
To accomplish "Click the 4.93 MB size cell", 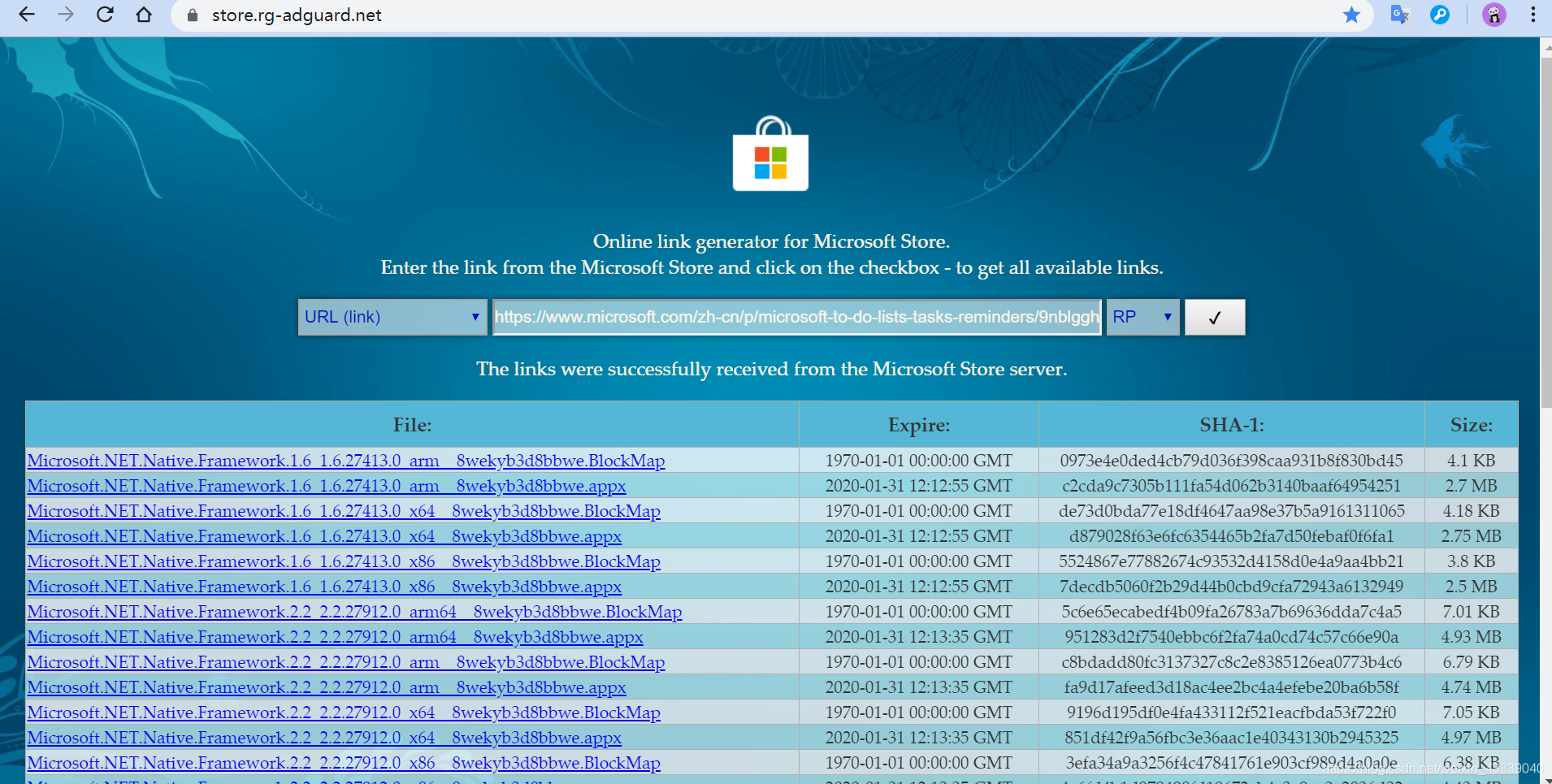I will click(1471, 637).
